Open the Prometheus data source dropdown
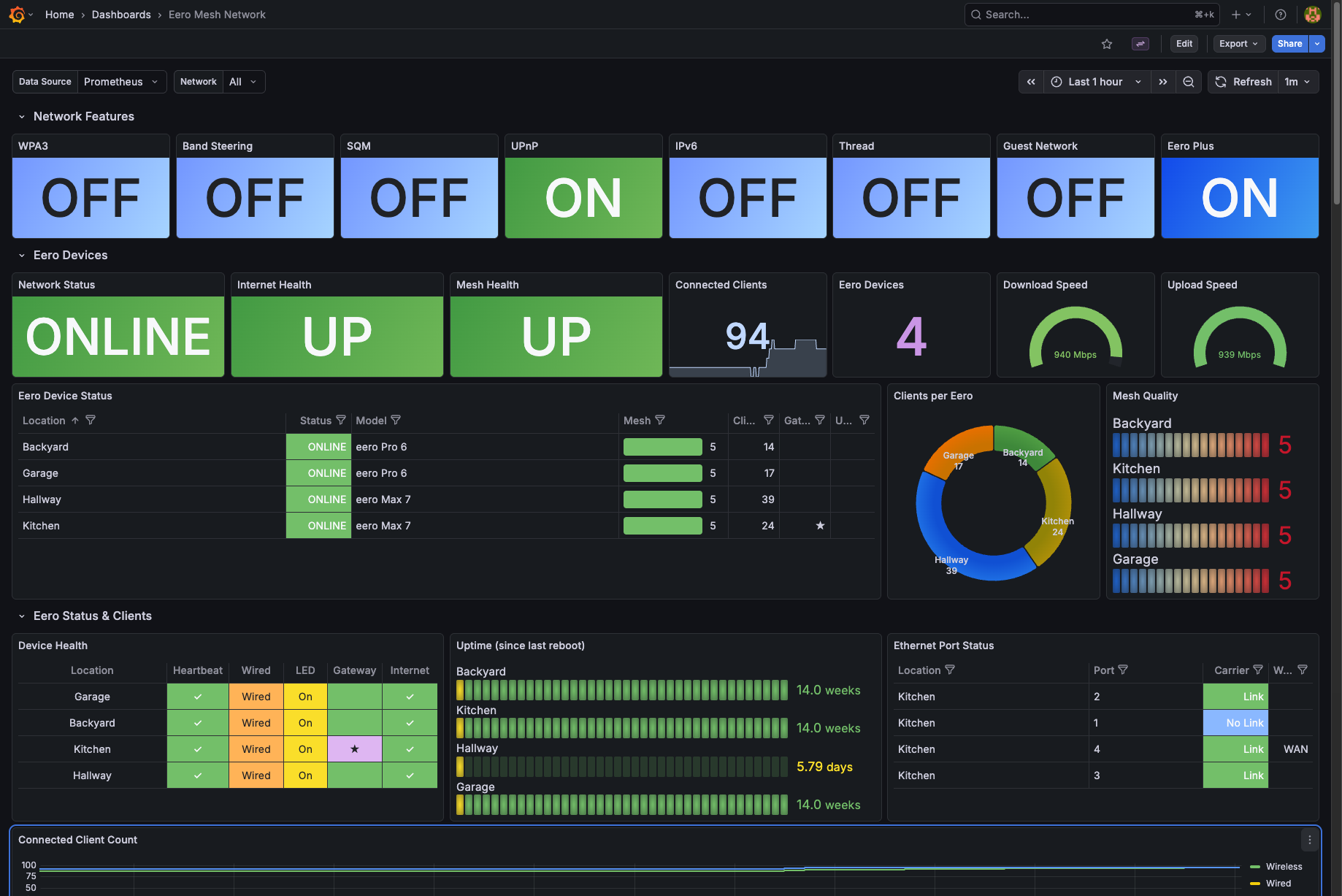 pos(122,82)
